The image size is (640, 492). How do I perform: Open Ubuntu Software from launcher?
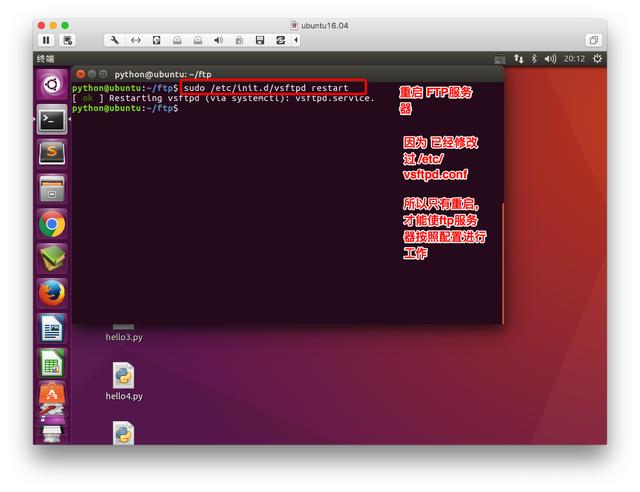point(52,394)
